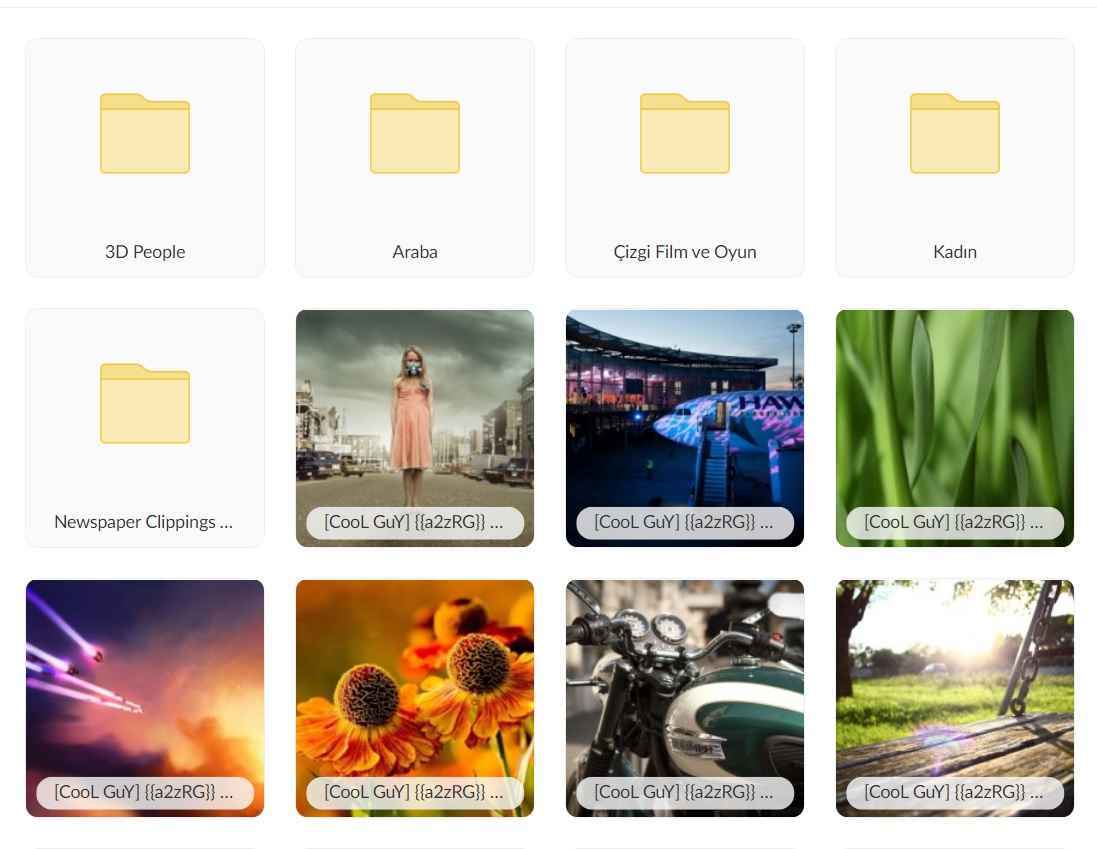Open the Kadın folder icon
The image size is (1097, 849).
tap(955, 133)
